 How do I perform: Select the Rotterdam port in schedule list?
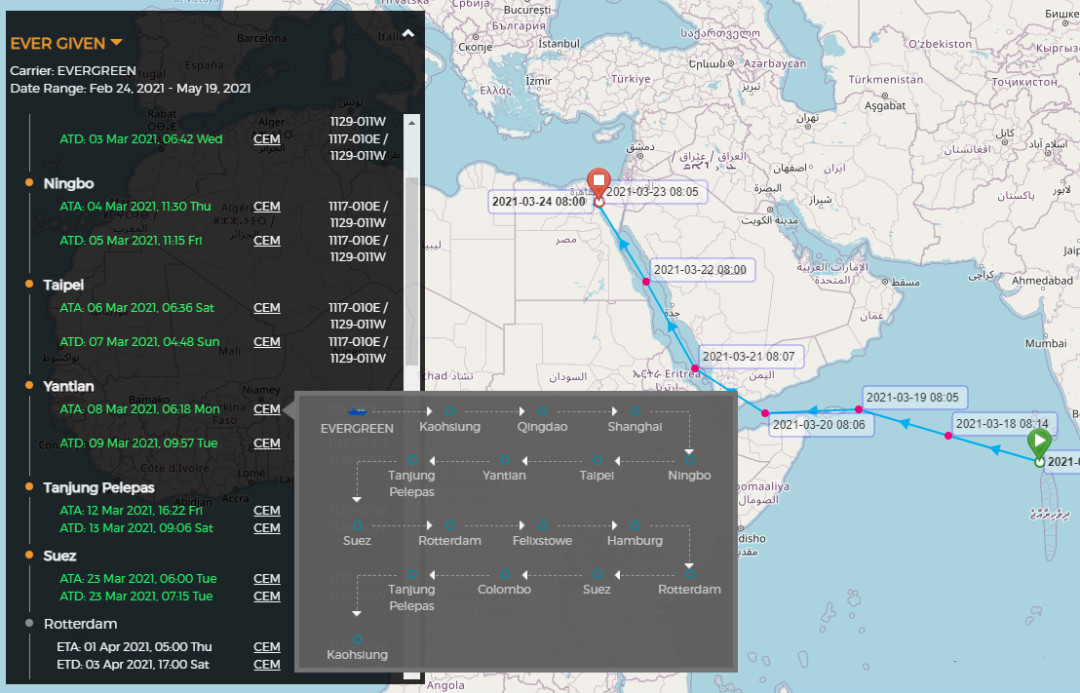[x=80, y=623]
